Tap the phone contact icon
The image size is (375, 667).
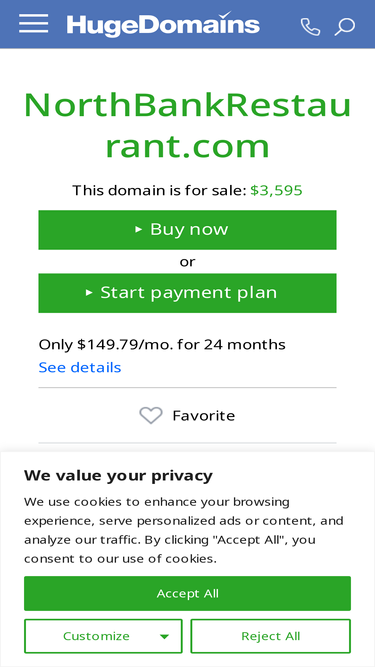310,27
